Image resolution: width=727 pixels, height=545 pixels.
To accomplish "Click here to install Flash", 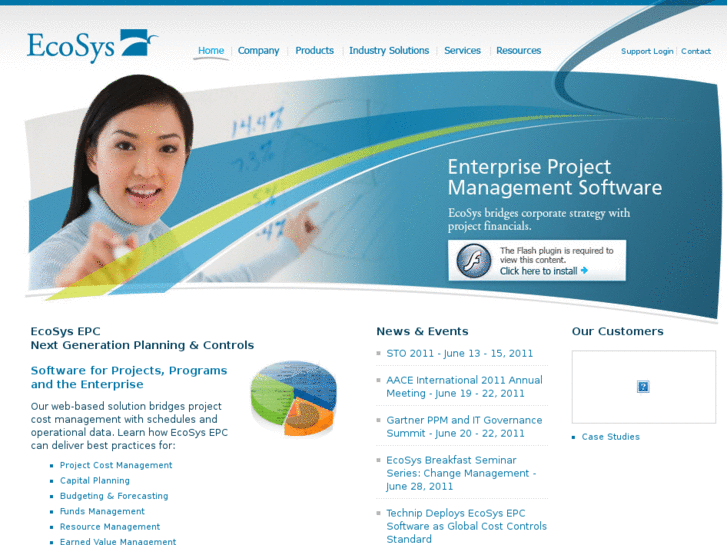I will (543, 271).
